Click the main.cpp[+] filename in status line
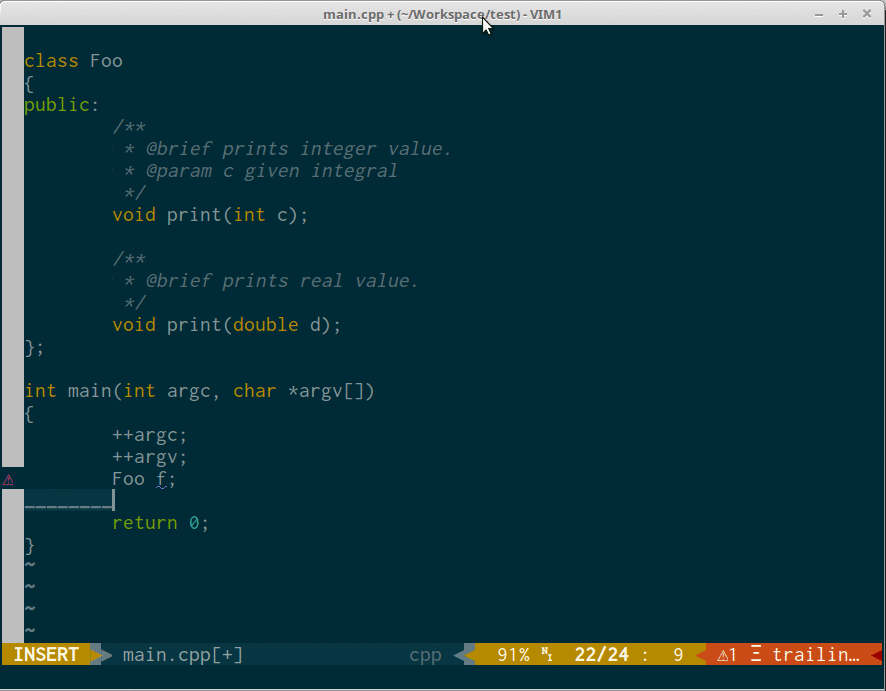Image resolution: width=886 pixels, height=691 pixels. tap(182, 655)
